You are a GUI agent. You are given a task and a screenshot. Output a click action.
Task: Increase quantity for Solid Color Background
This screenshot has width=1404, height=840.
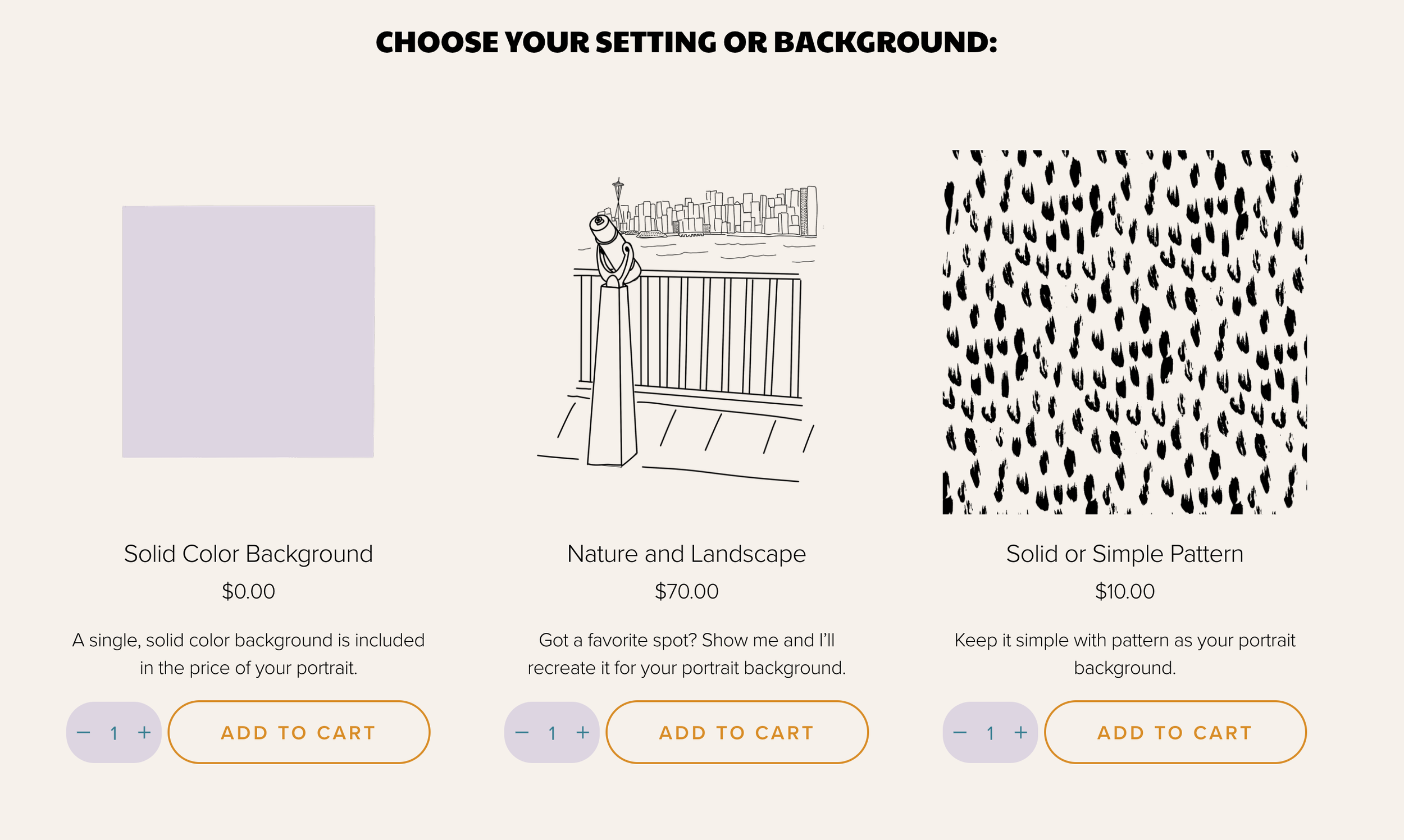pos(144,732)
